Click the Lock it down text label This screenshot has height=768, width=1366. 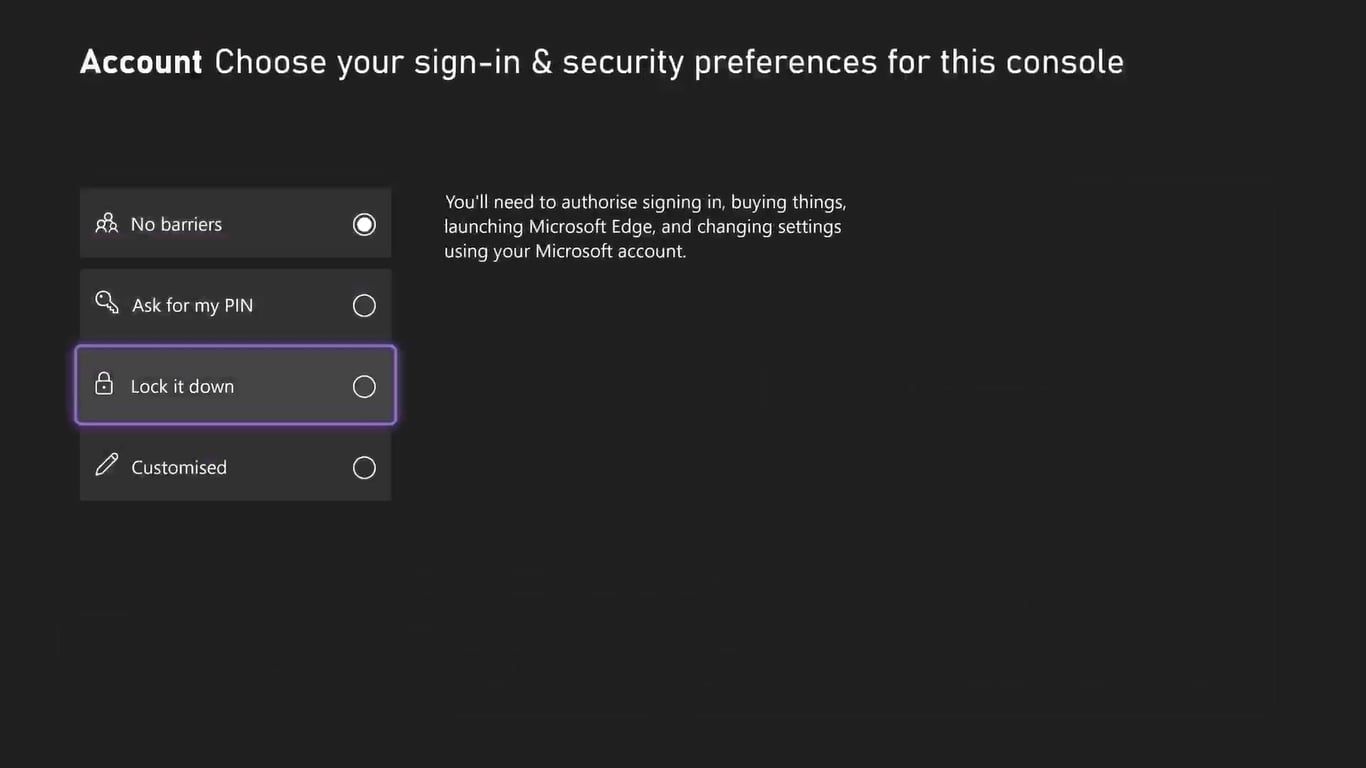point(182,386)
